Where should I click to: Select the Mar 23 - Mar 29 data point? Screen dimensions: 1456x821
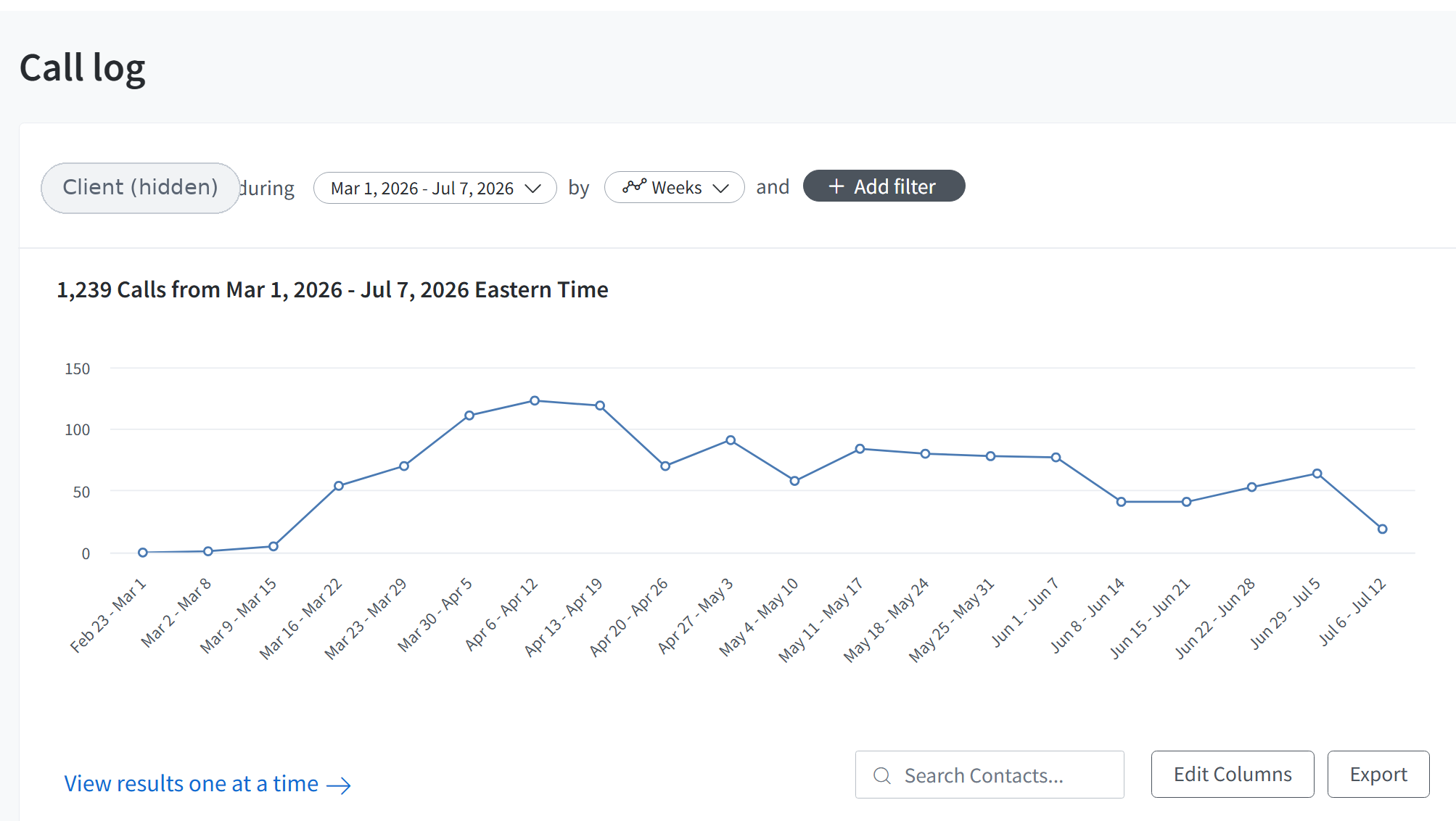coord(404,466)
